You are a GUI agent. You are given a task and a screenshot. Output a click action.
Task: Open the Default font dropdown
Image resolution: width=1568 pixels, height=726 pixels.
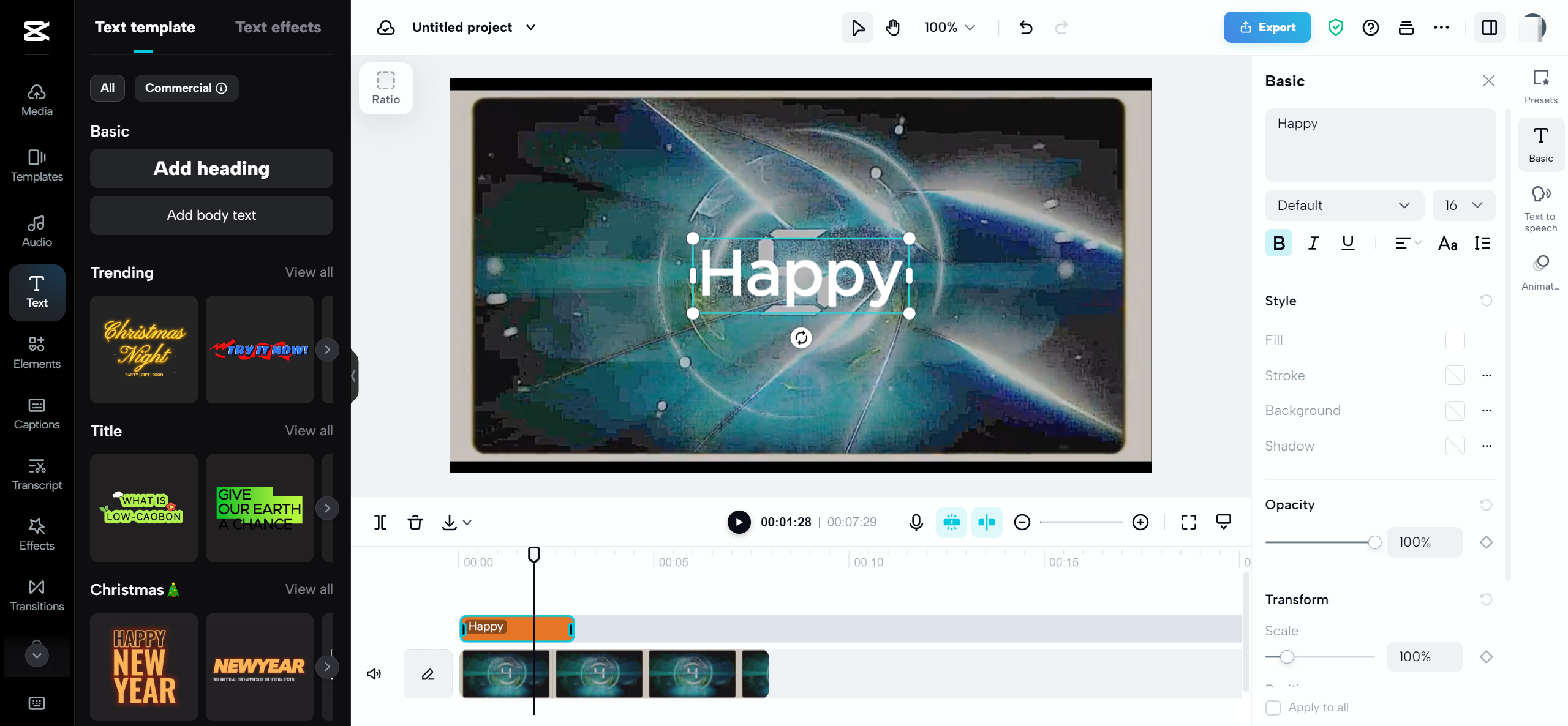point(1344,205)
